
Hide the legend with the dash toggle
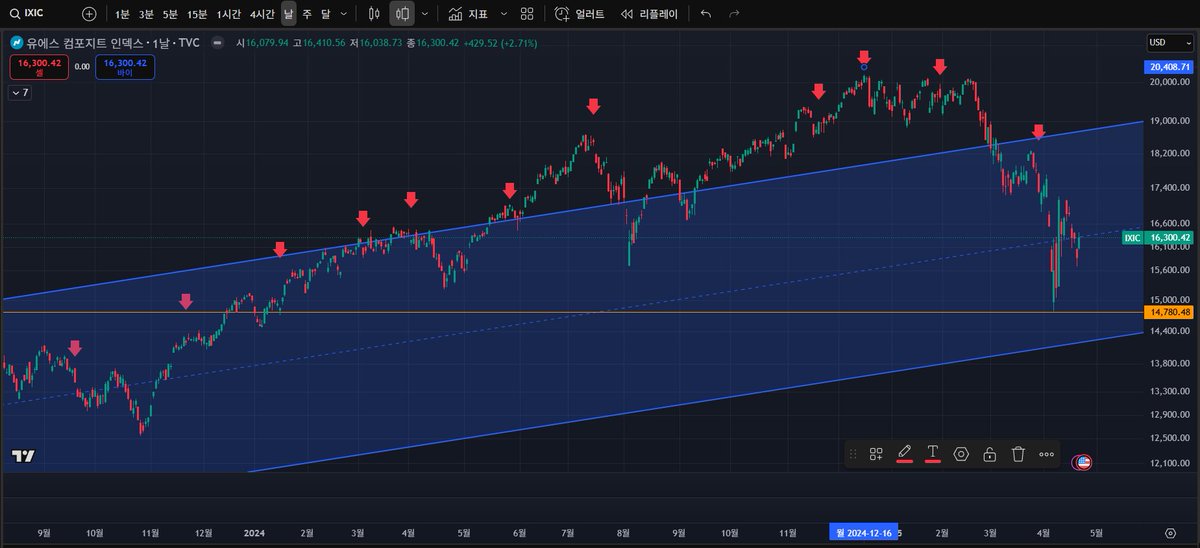[x=217, y=43]
